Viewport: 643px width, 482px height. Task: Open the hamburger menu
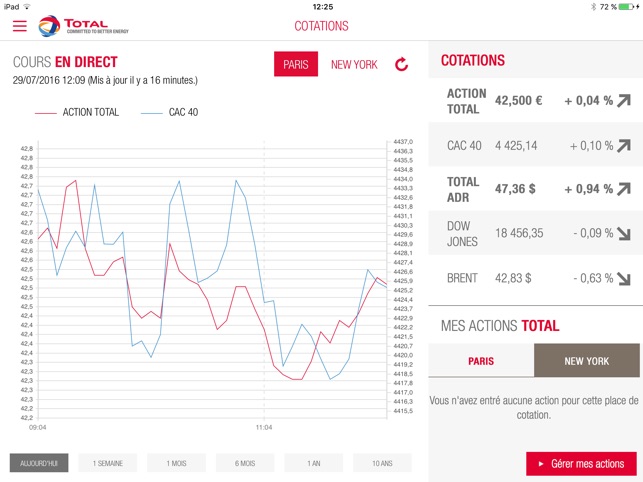[20, 26]
